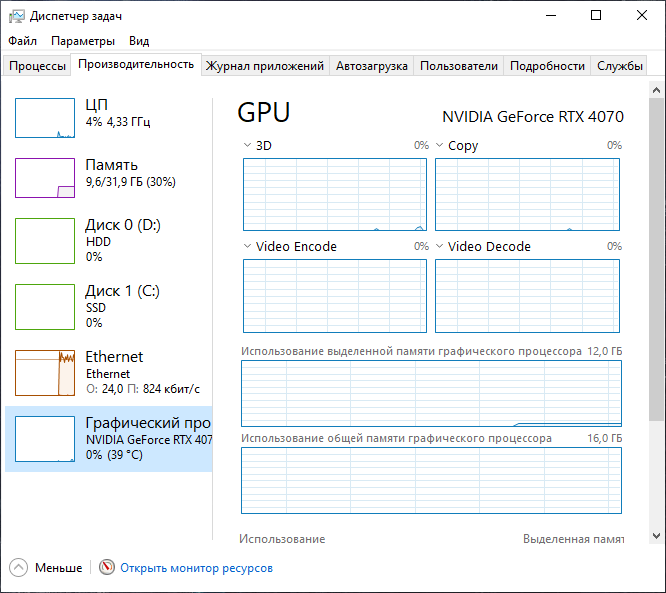Click the vertical scrollbar in GPU panel
Image resolution: width=666 pixels, height=593 pixels.
pyautogui.click(x=656, y=300)
